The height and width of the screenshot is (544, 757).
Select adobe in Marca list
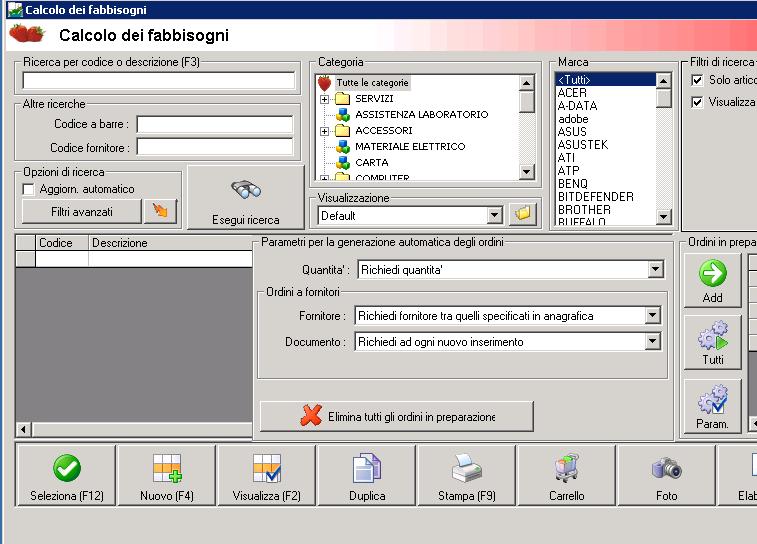[605, 119]
